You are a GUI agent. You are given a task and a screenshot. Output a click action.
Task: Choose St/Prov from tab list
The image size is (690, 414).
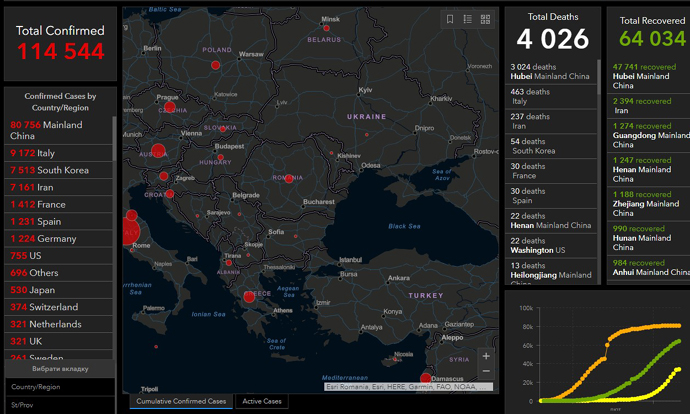[x=23, y=405]
